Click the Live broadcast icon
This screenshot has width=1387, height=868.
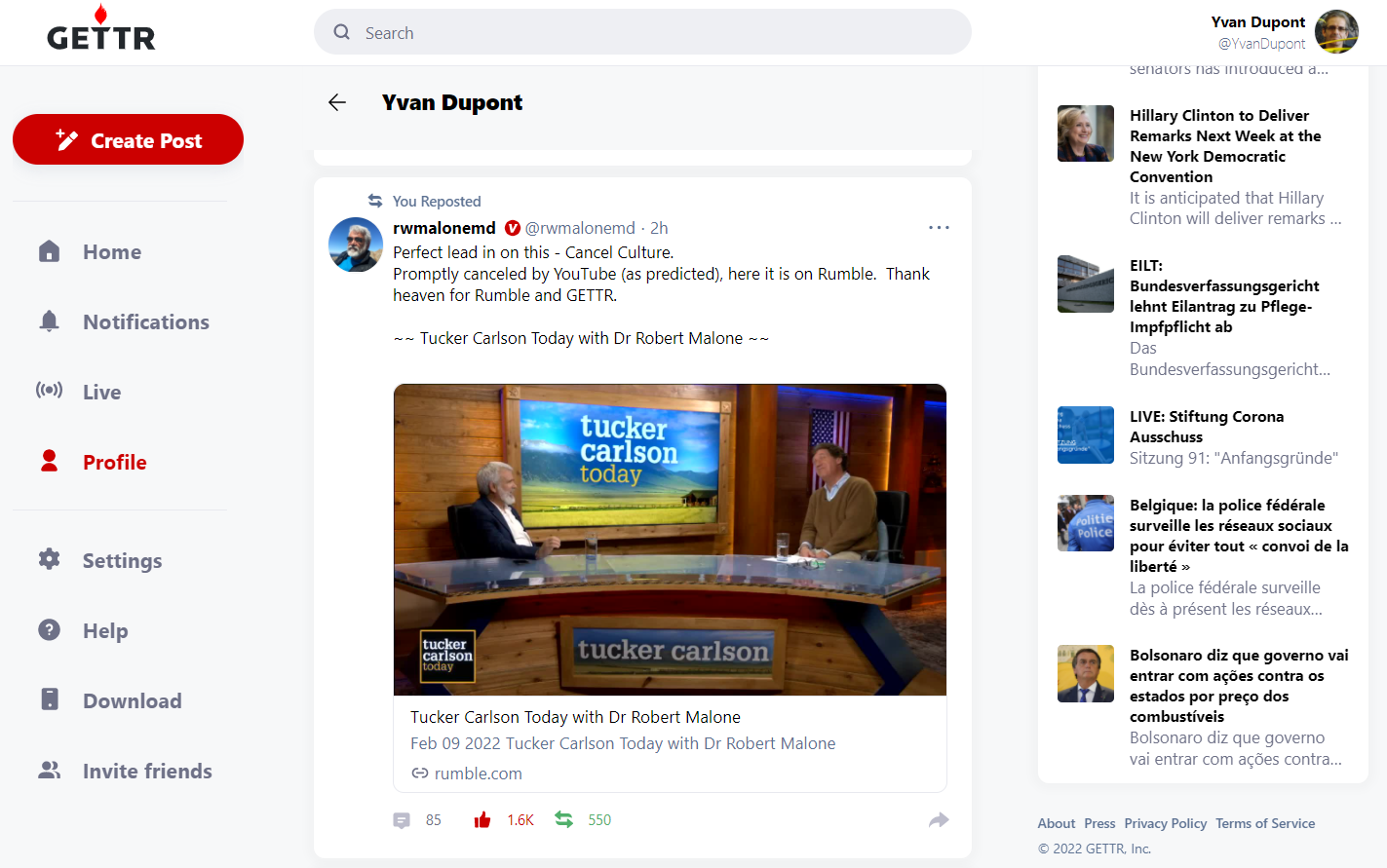pos(50,391)
